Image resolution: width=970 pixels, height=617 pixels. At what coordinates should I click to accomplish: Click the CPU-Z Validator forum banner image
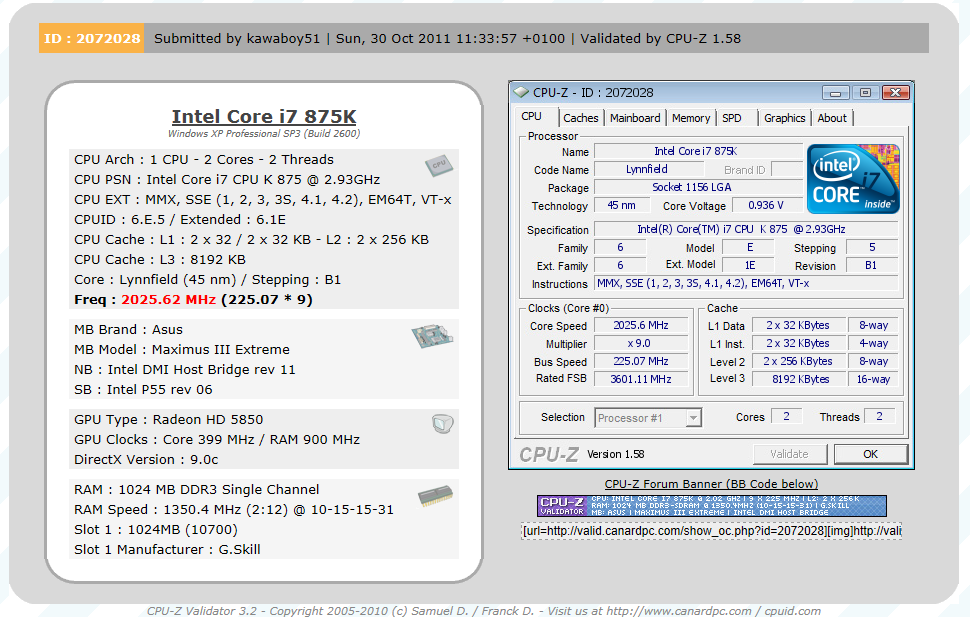pyautogui.click(x=711, y=506)
